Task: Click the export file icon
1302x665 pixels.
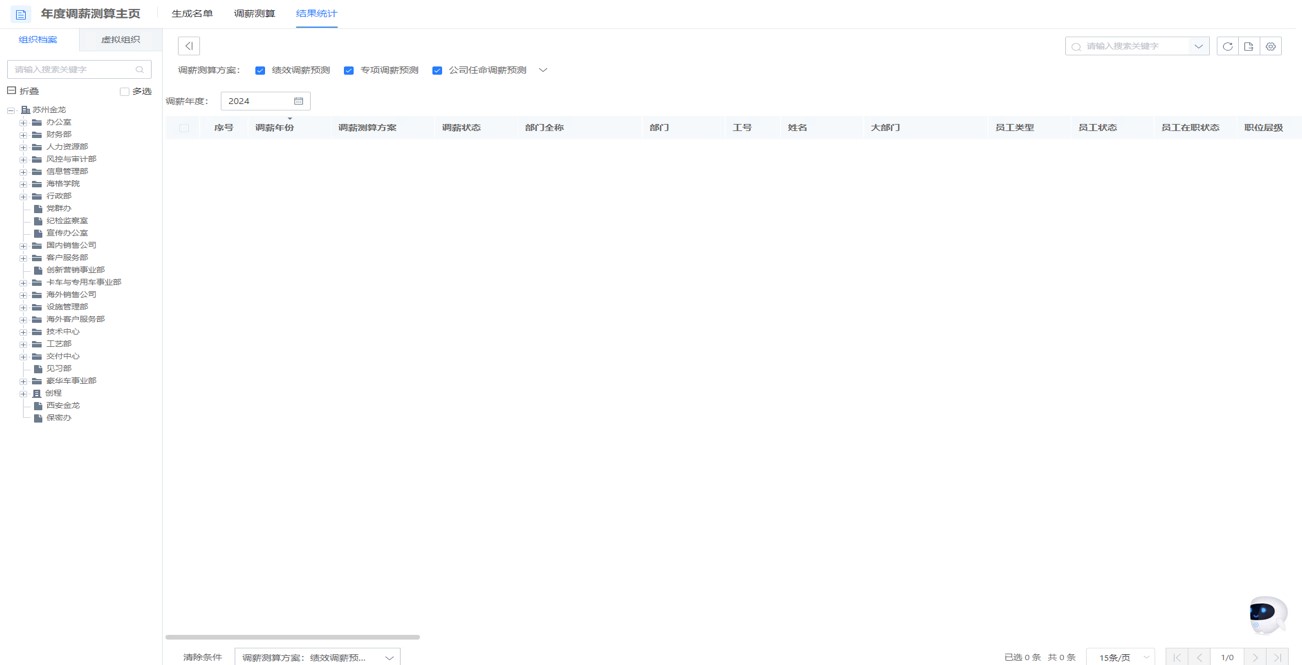Action: (1249, 46)
